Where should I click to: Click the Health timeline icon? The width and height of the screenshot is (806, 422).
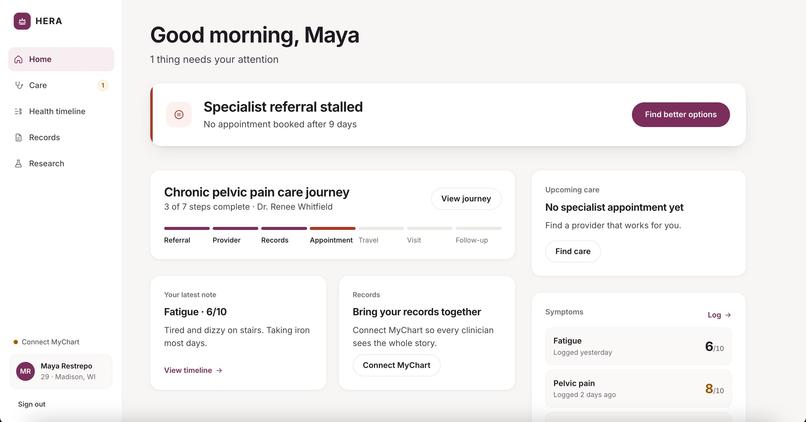[19, 112]
